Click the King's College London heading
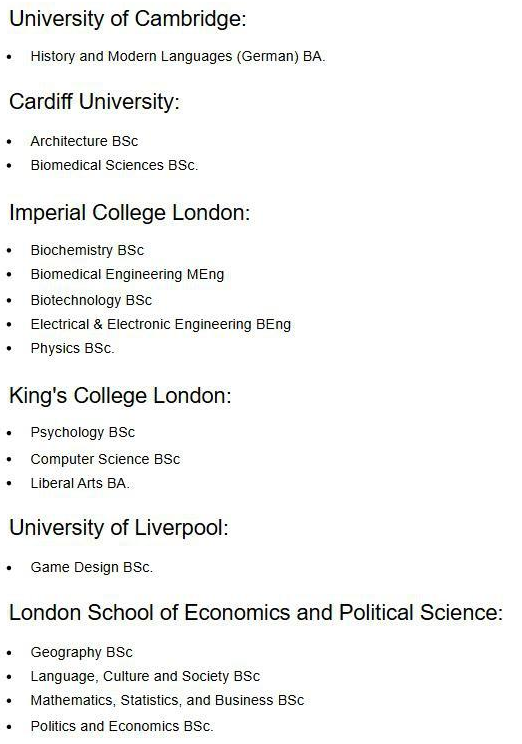 [x=120, y=396]
